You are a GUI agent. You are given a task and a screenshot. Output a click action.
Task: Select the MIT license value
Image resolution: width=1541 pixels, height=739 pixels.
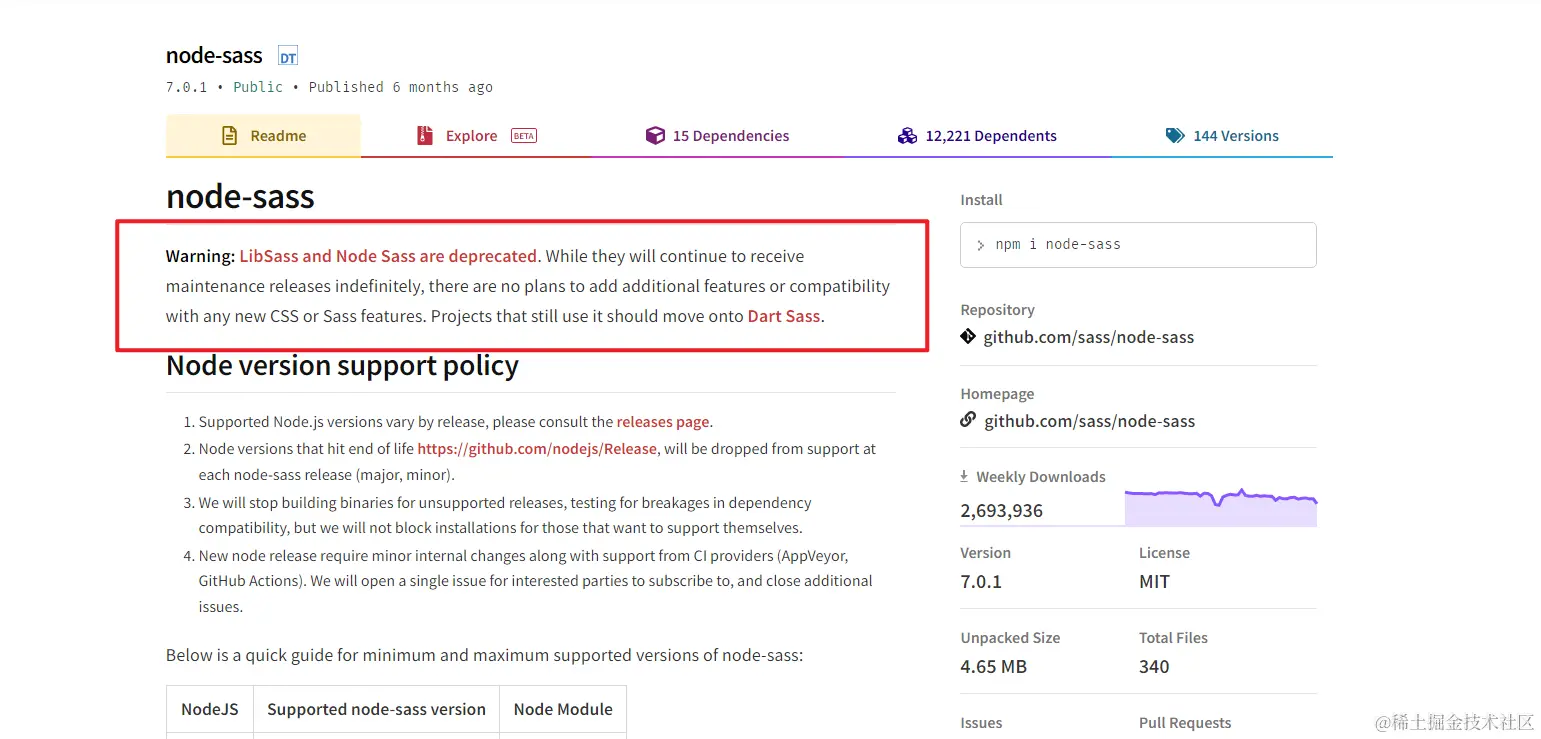tap(1154, 582)
